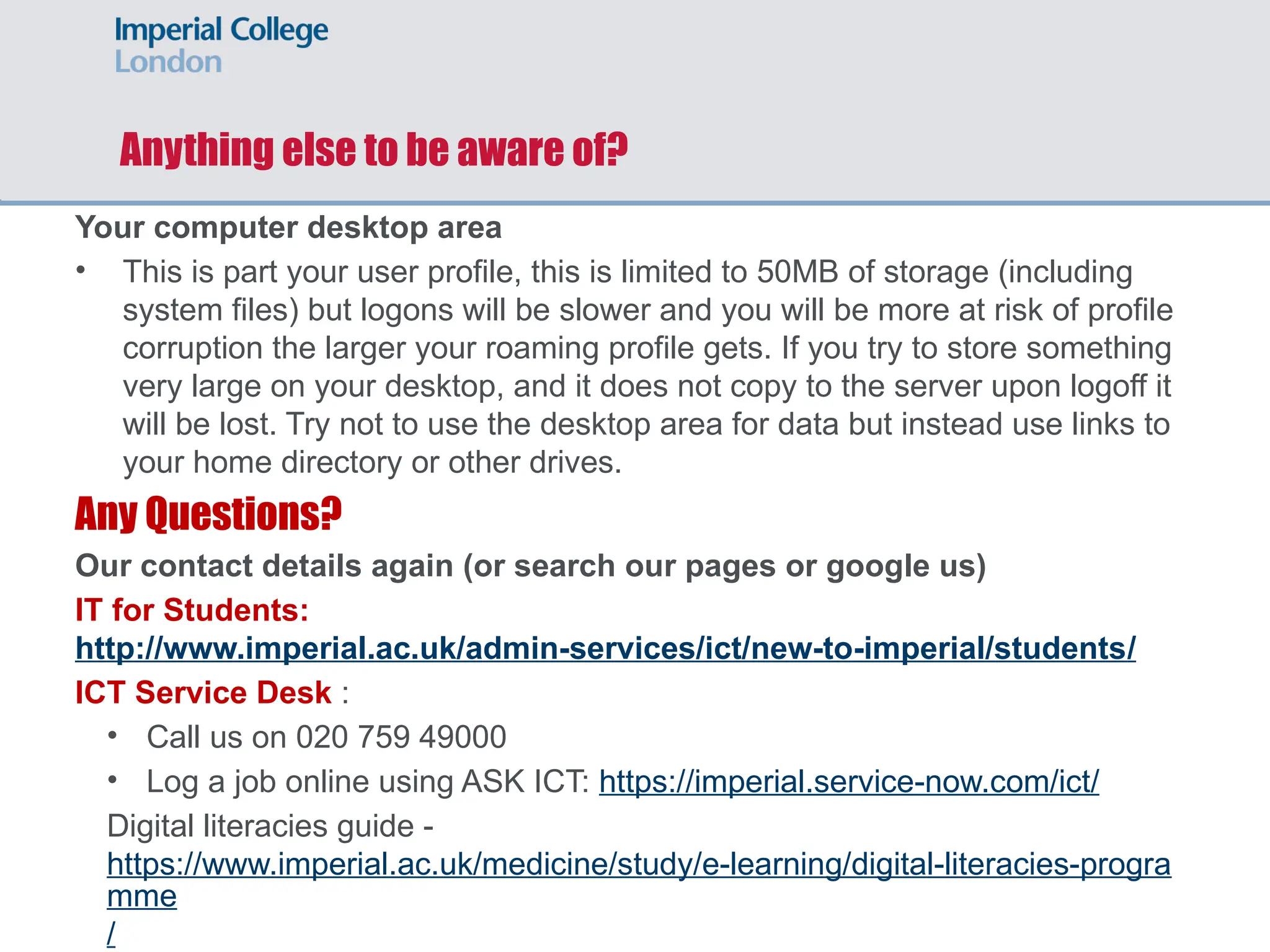Click the Imperial College London logo

pos(221,46)
